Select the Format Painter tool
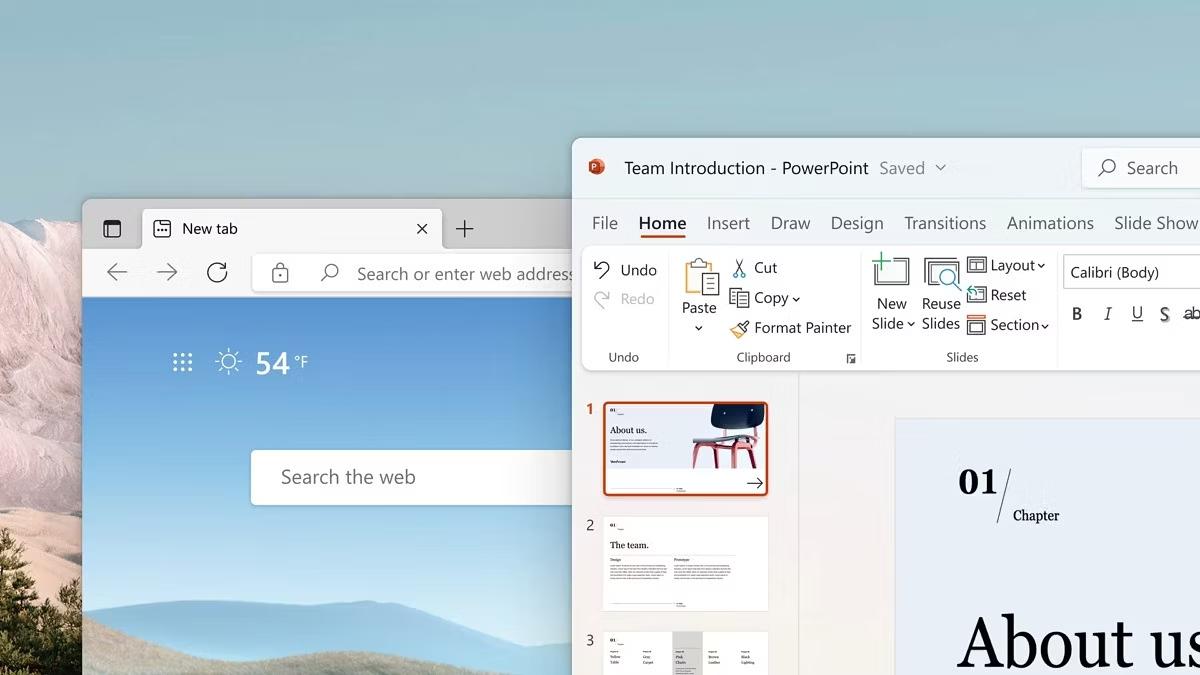Screen dimensions: 1200x675 click(x=791, y=328)
